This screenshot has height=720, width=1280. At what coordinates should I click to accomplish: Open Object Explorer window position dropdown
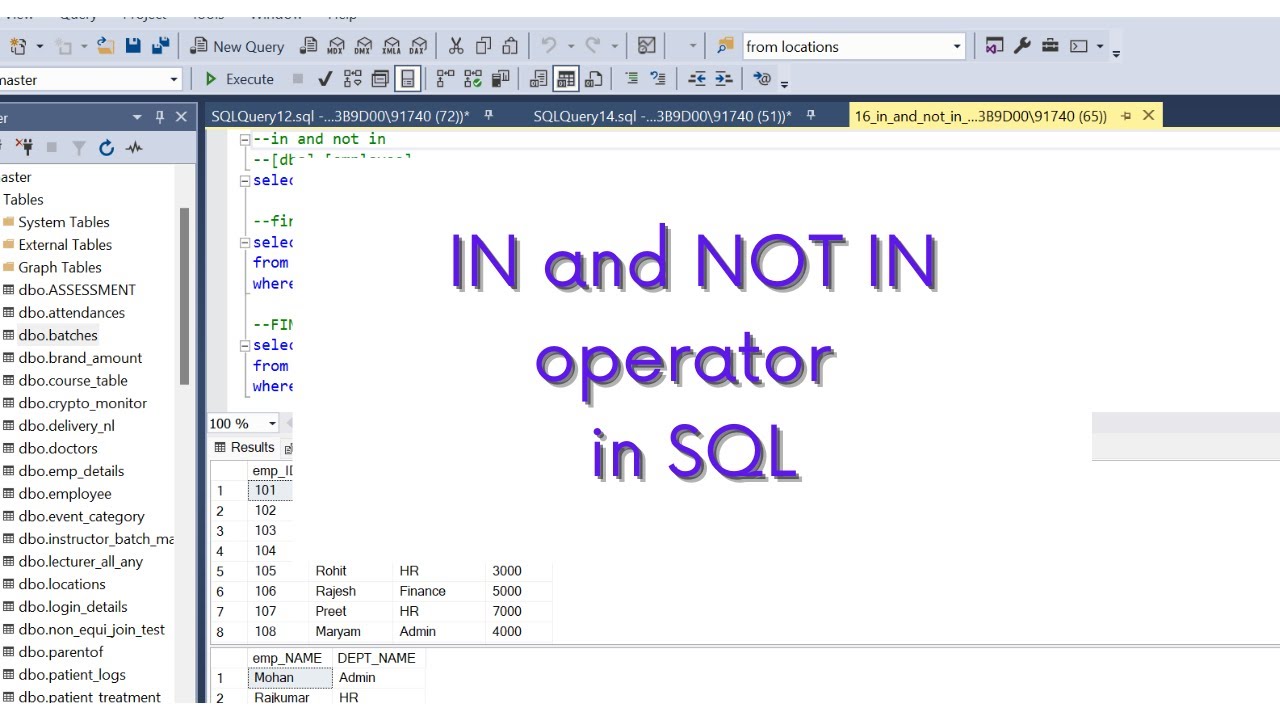[137, 117]
